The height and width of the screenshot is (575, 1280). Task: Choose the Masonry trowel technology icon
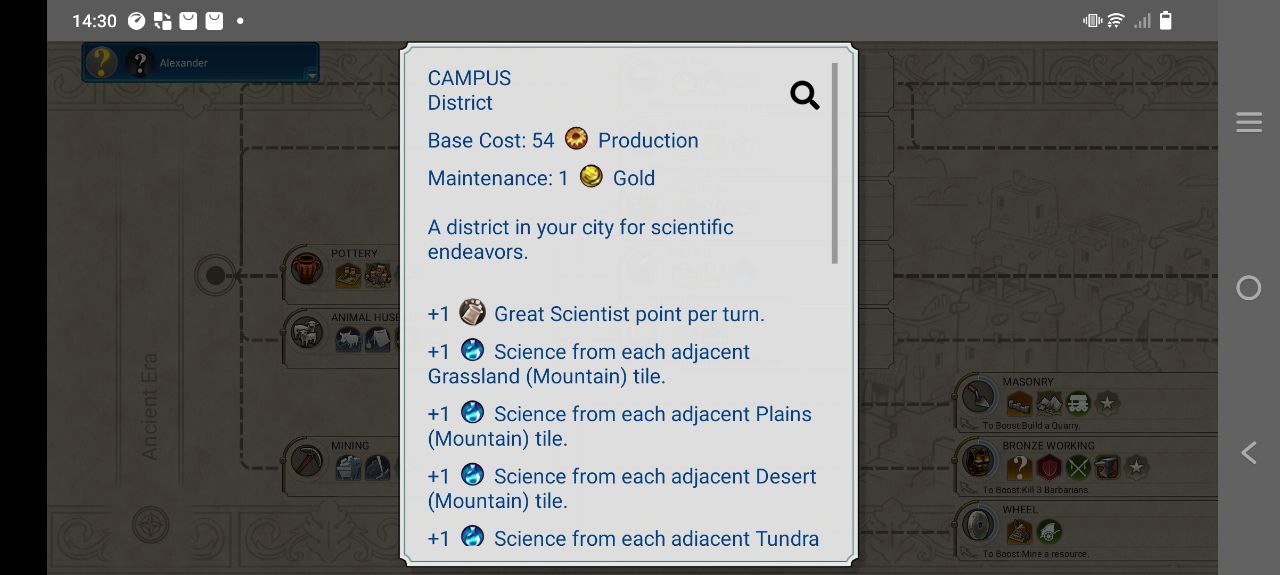979,397
